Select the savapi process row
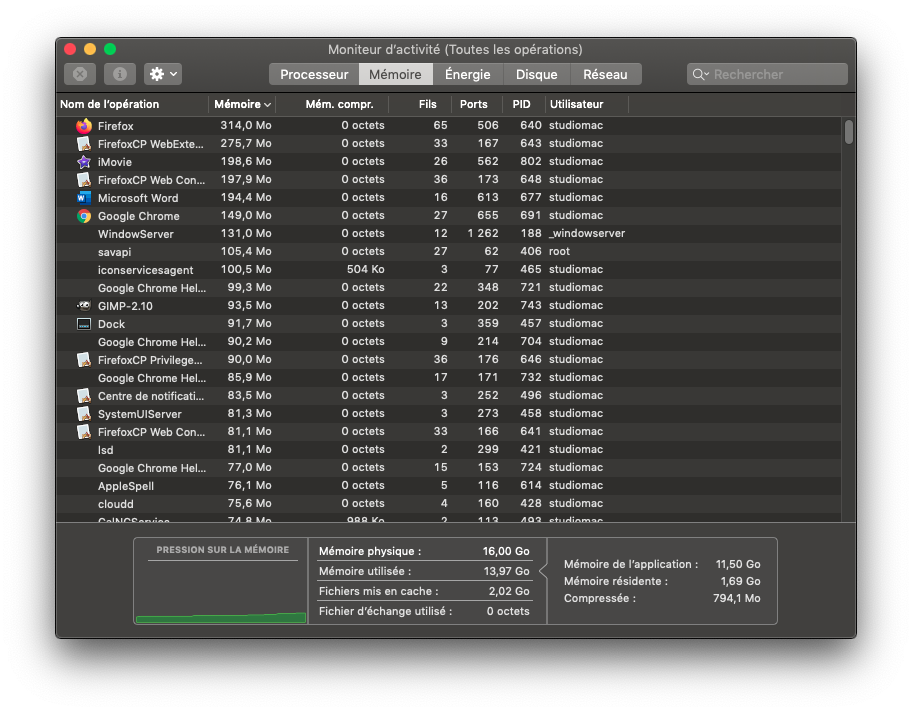Screen dimensions: 912x712 (x=448, y=252)
